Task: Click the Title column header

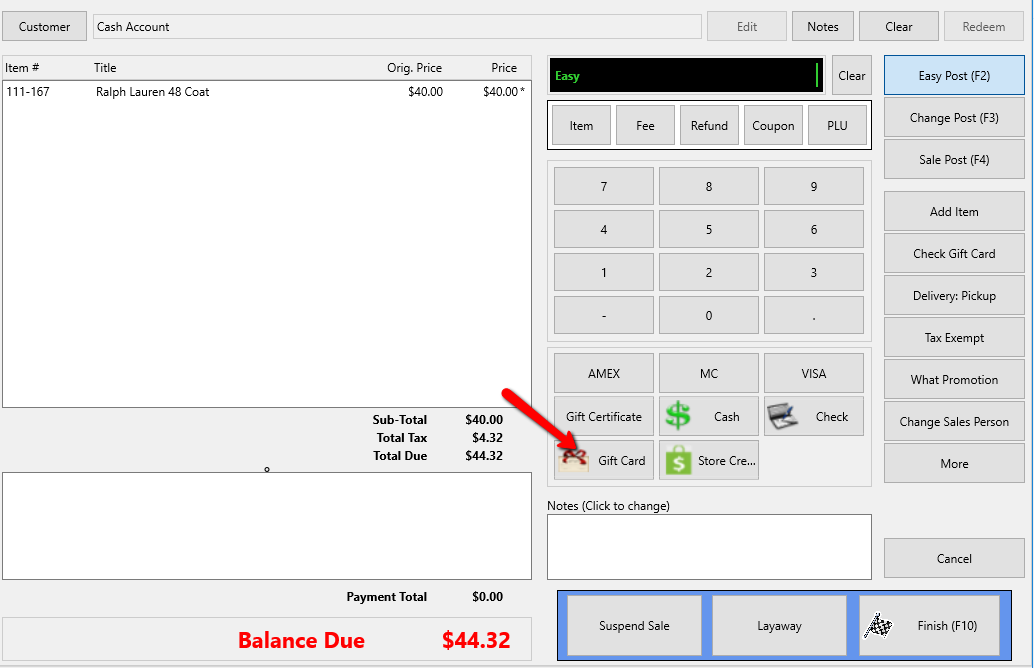Action: point(105,67)
